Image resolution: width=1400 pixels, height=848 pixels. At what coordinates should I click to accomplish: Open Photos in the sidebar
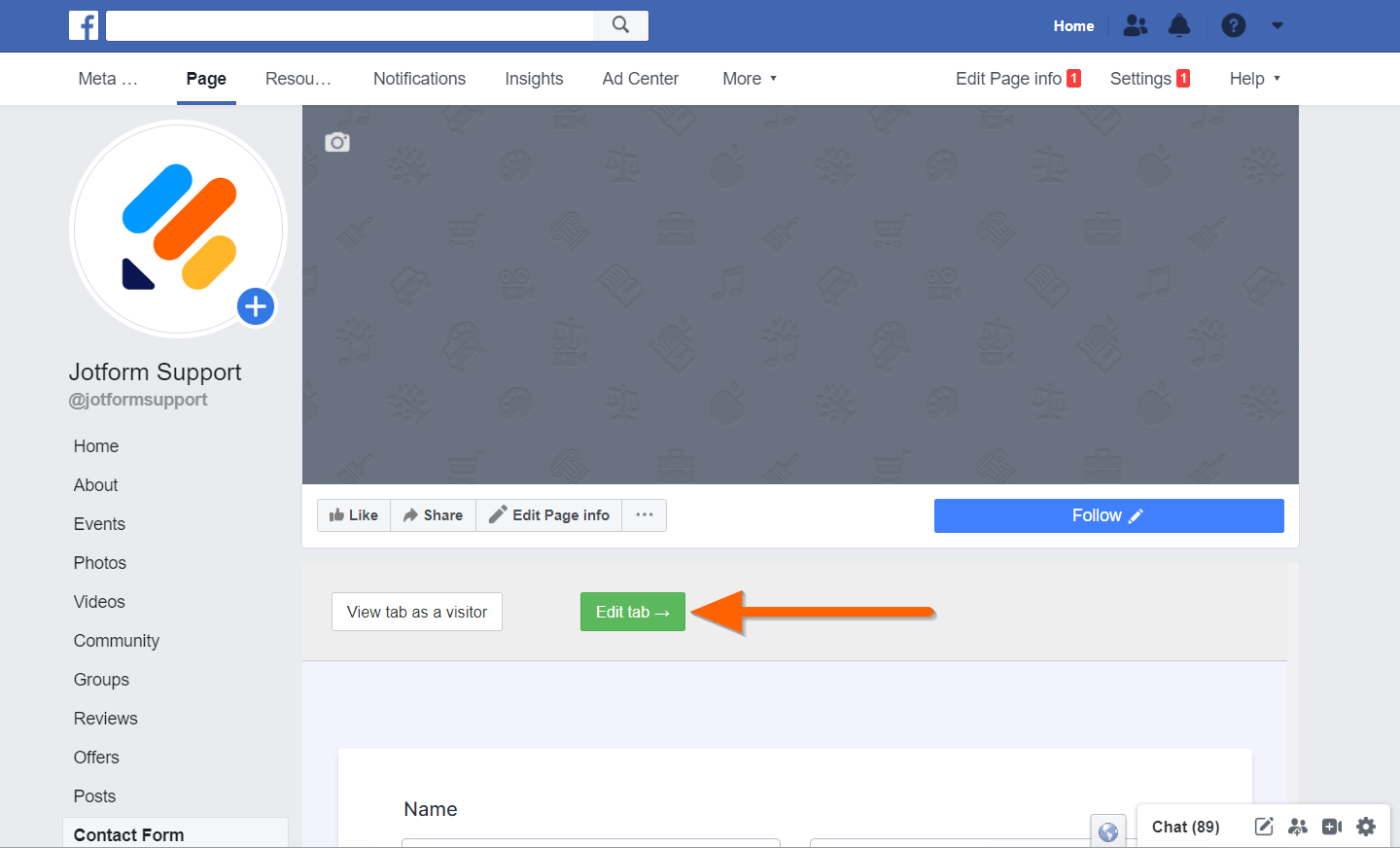coord(100,563)
